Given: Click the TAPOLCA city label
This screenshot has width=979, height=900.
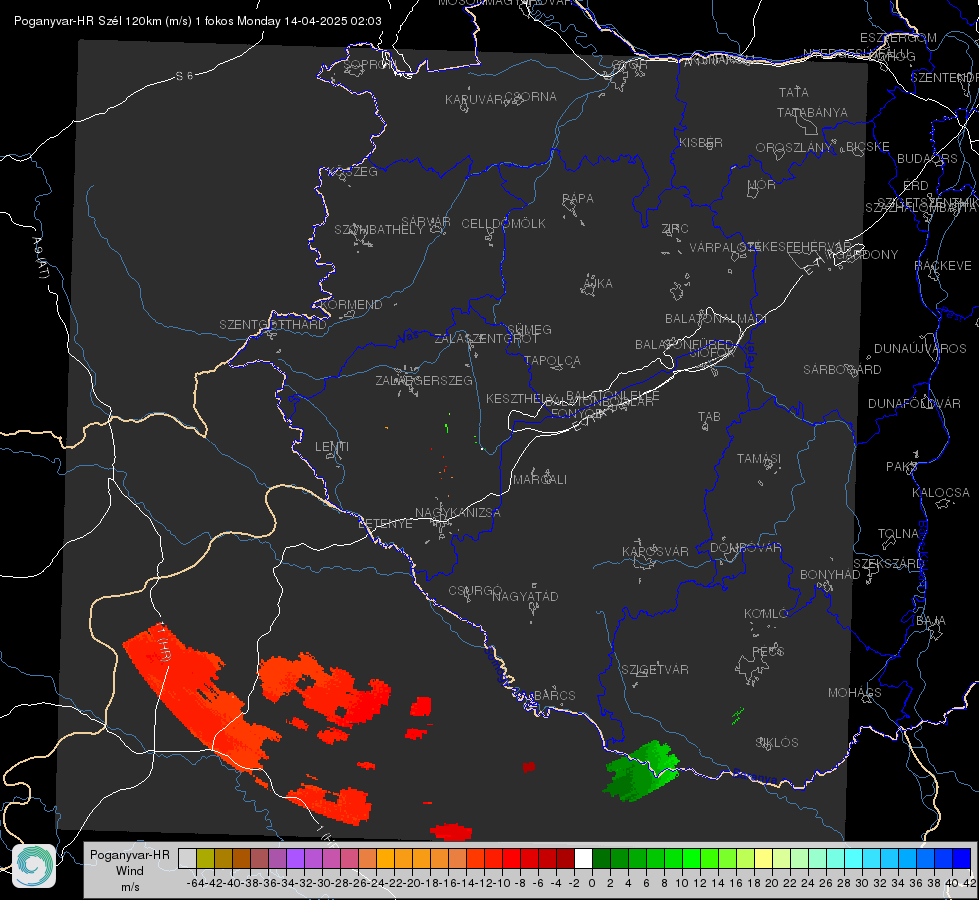Looking at the screenshot, I should 552,360.
